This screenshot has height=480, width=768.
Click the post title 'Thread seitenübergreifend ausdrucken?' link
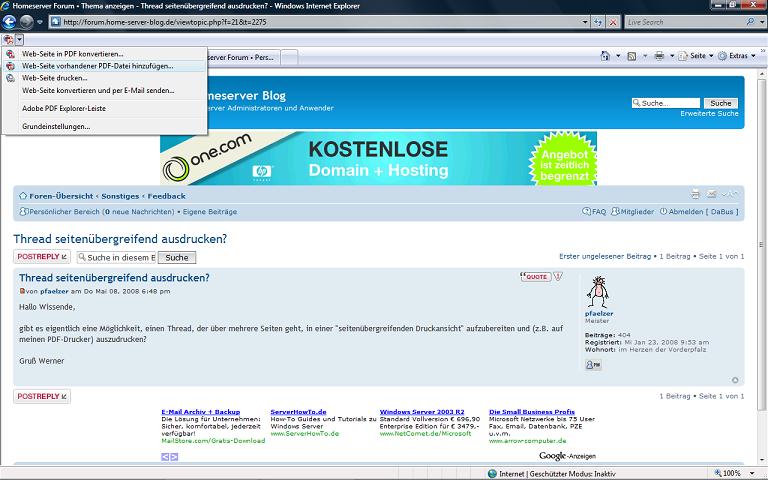coord(114,278)
